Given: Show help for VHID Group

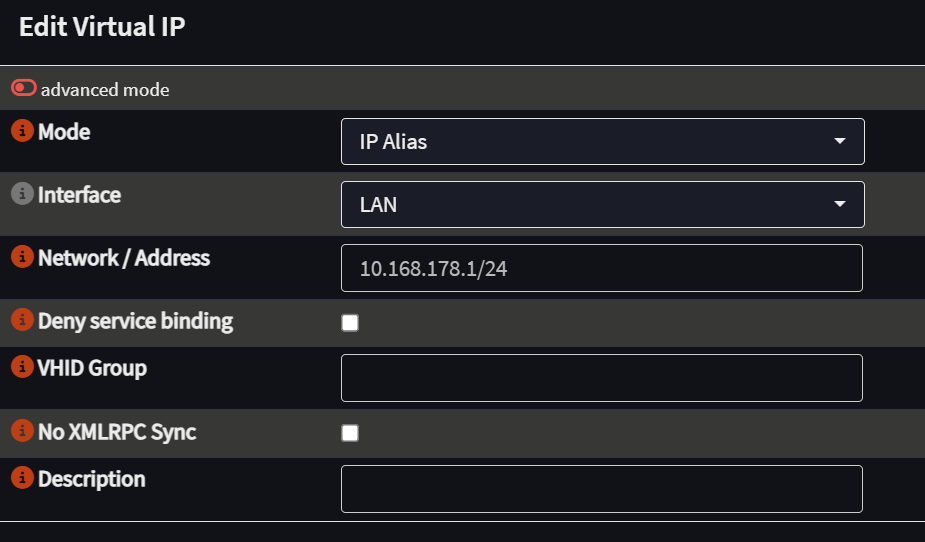Looking at the screenshot, I should click(x=22, y=367).
